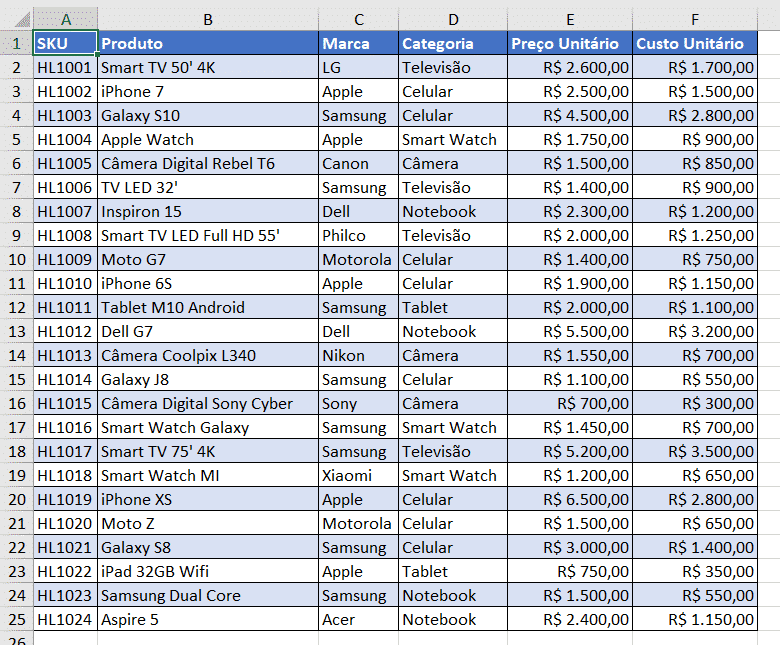Click the SKU header cell
The height and width of the screenshot is (645, 780).
click(x=66, y=43)
